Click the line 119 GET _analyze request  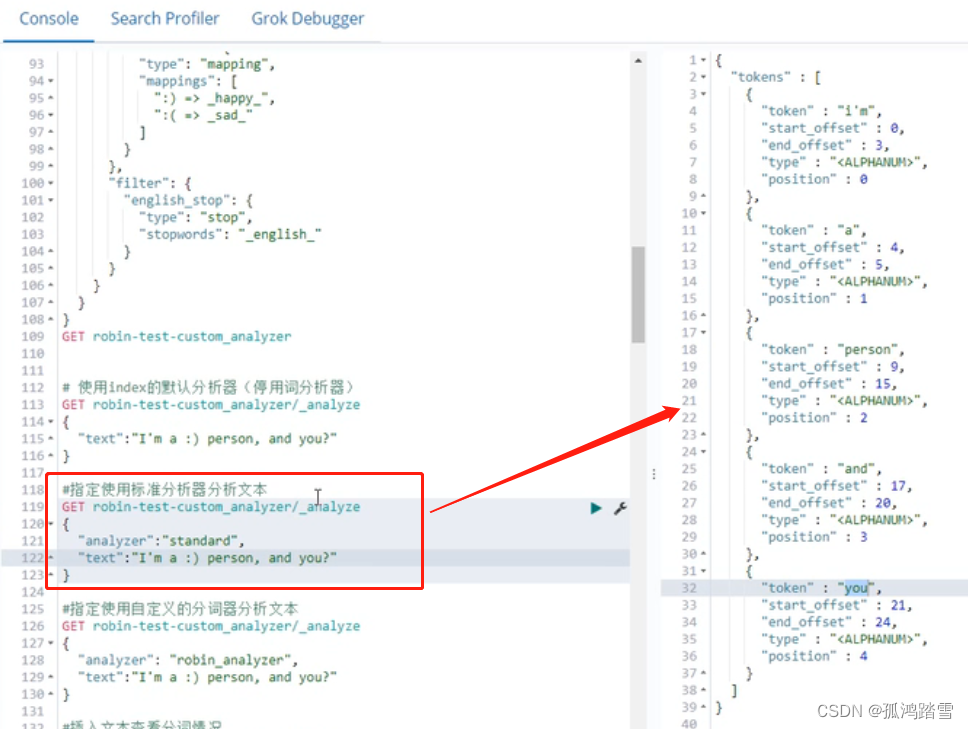(211, 507)
